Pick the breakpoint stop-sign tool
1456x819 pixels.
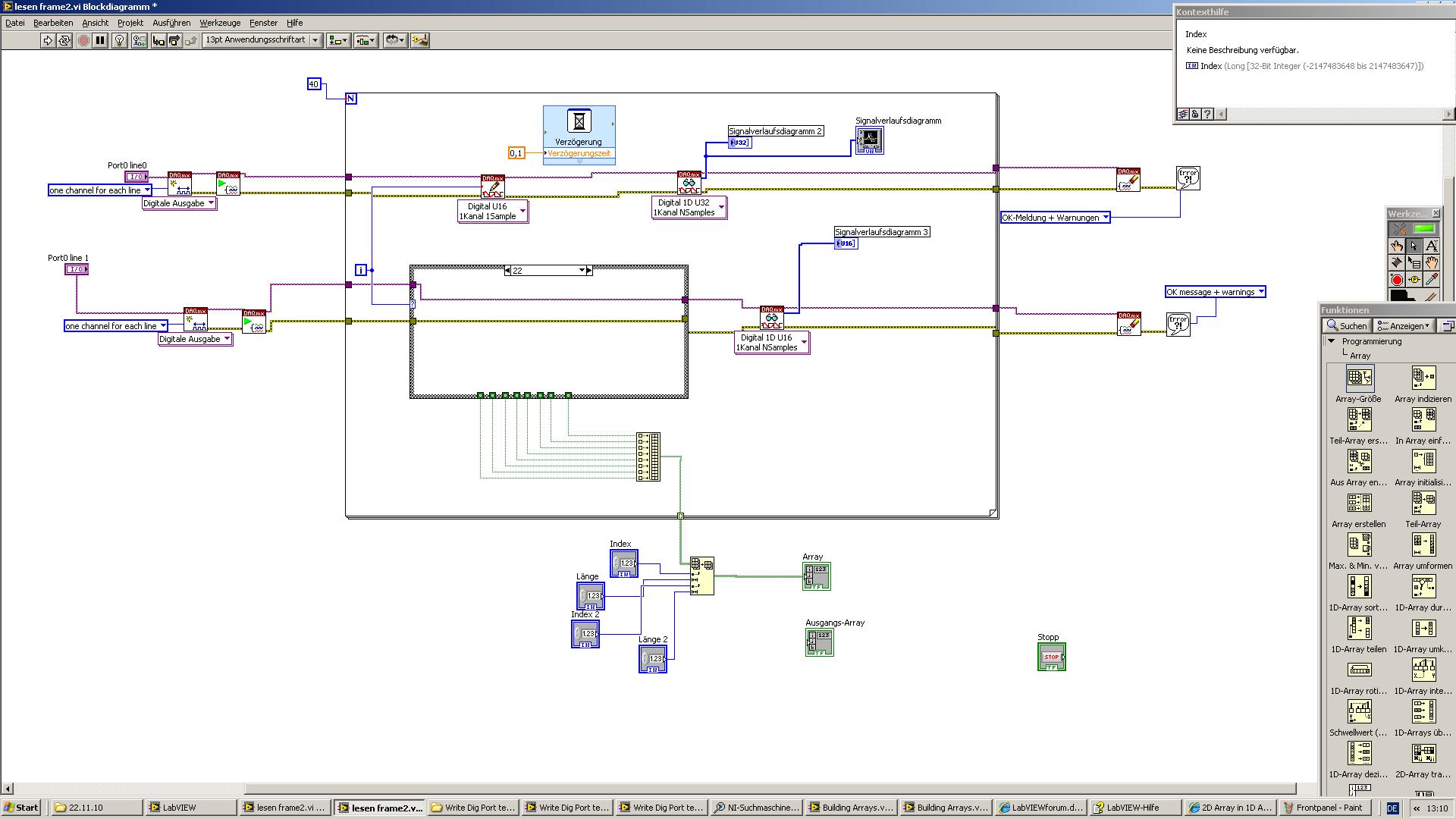coord(1396,280)
